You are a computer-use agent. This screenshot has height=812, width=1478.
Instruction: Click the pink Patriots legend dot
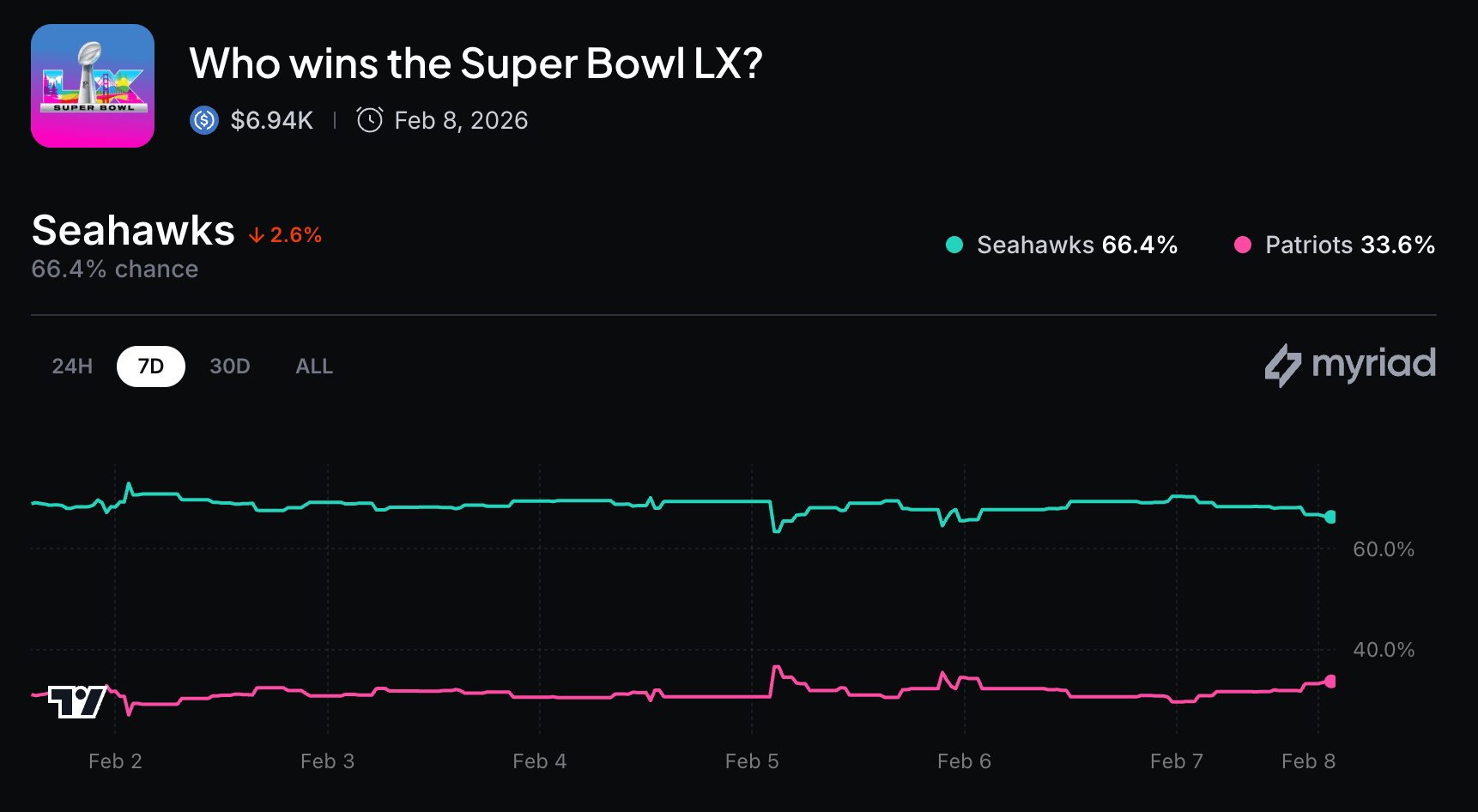click(x=1243, y=245)
